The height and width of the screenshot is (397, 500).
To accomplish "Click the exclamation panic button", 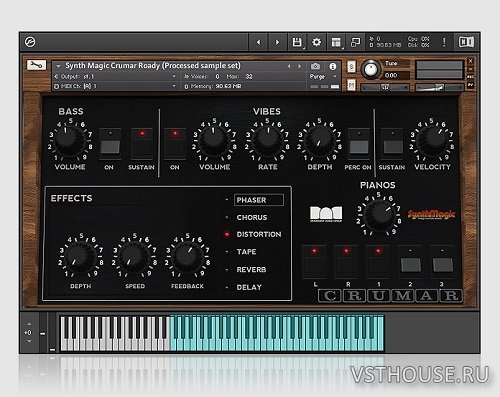I will pos(444,42).
